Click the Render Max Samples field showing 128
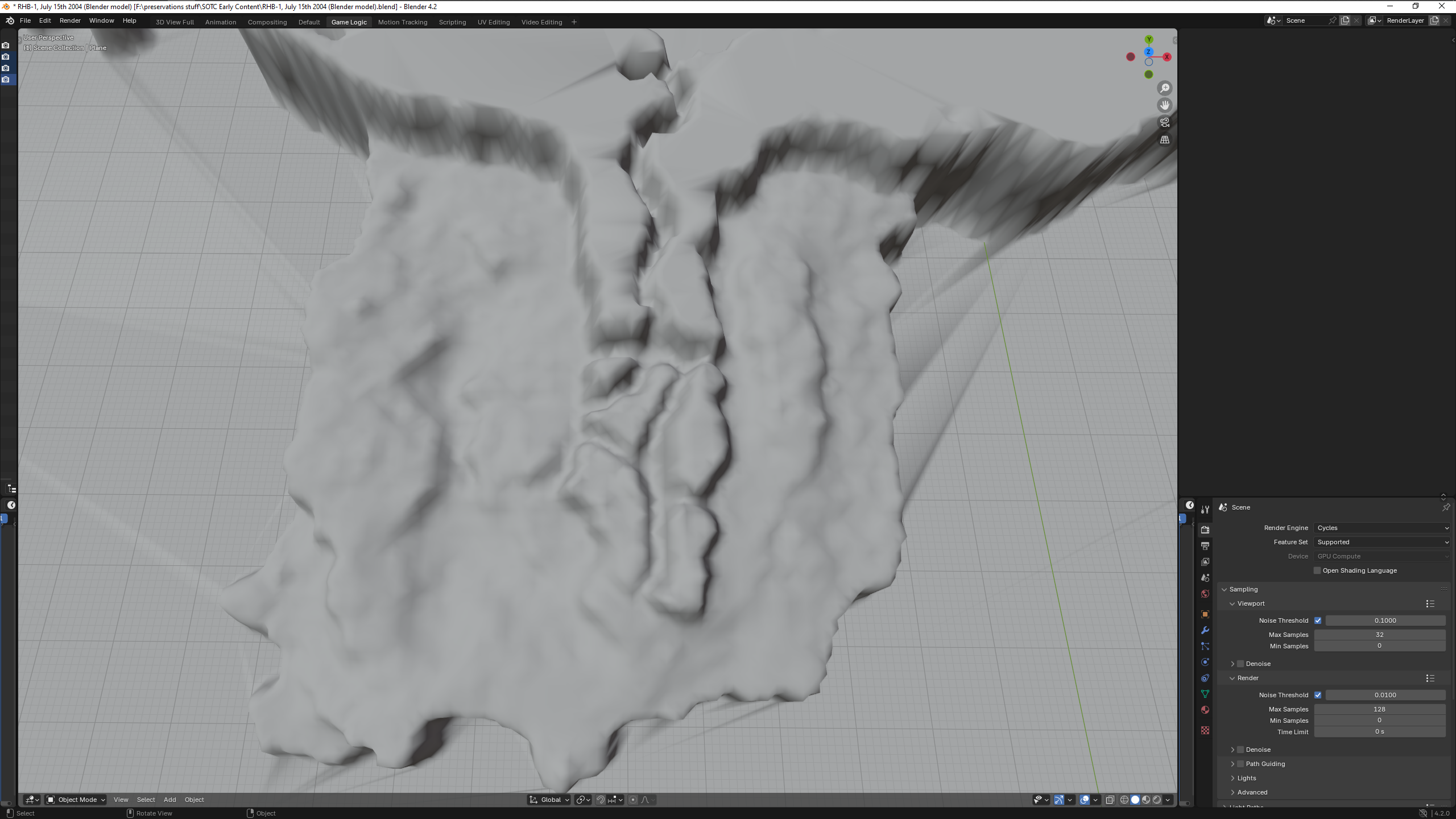 coord(1379,709)
